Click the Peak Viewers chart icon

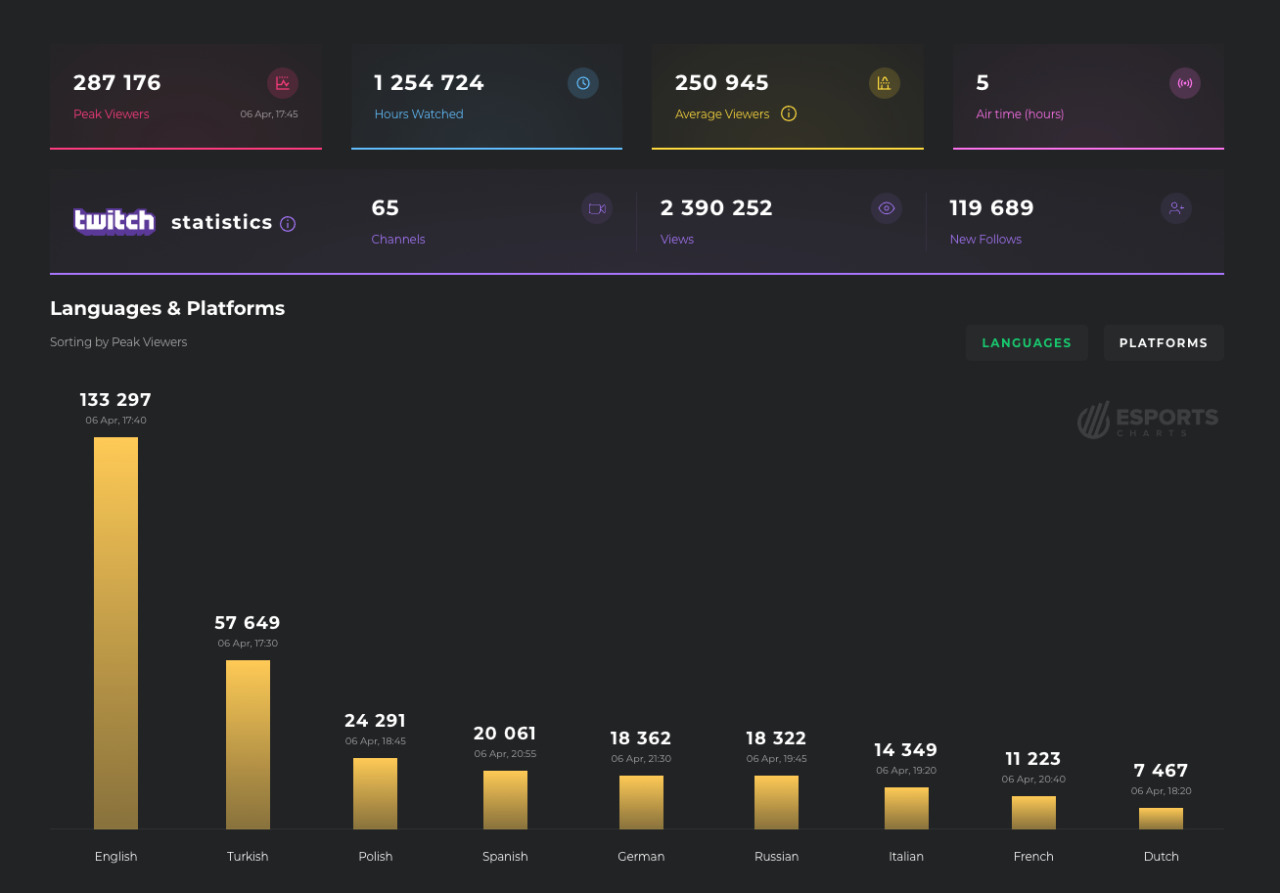(283, 83)
